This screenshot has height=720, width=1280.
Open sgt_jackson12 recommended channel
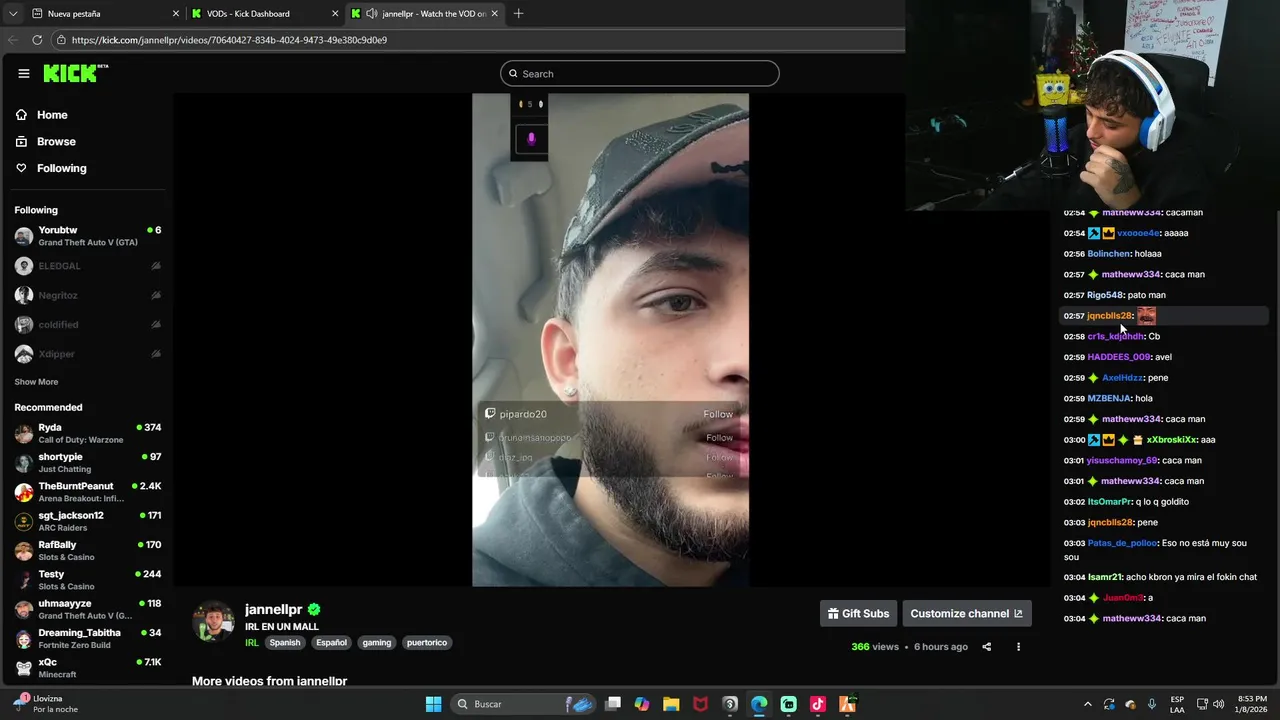tap(88, 521)
